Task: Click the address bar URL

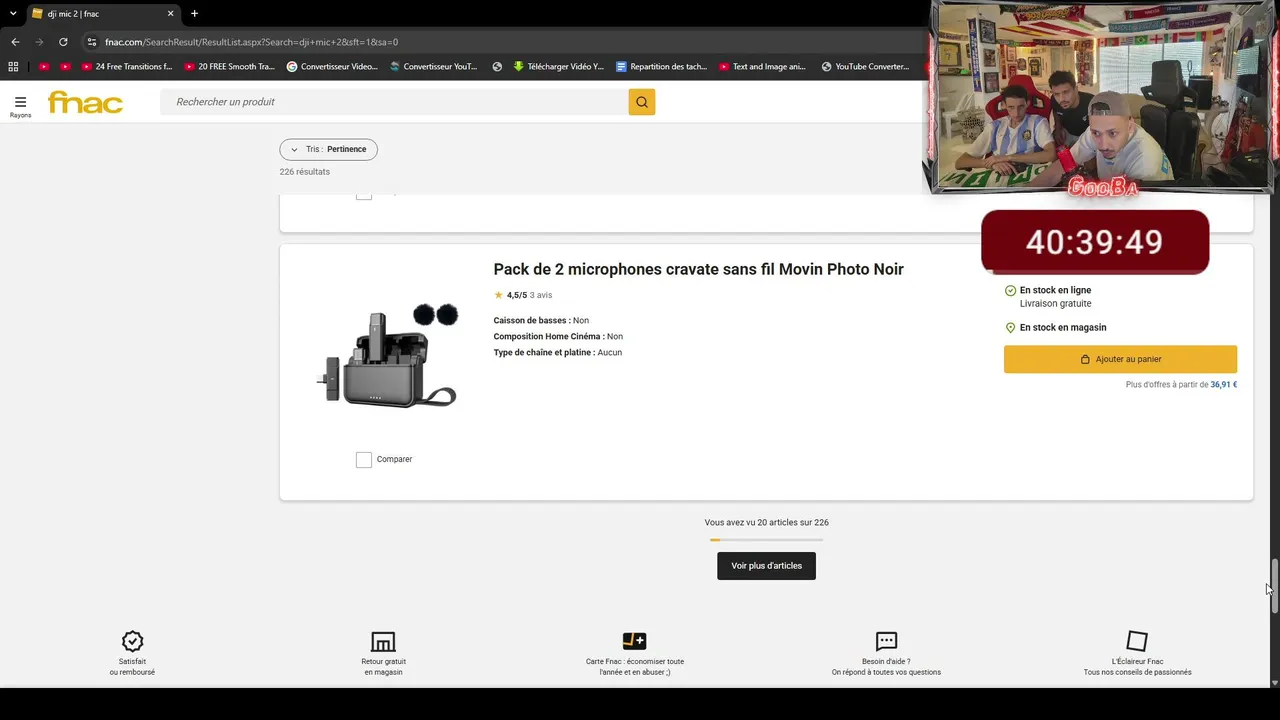Action: pyautogui.click(x=252, y=42)
